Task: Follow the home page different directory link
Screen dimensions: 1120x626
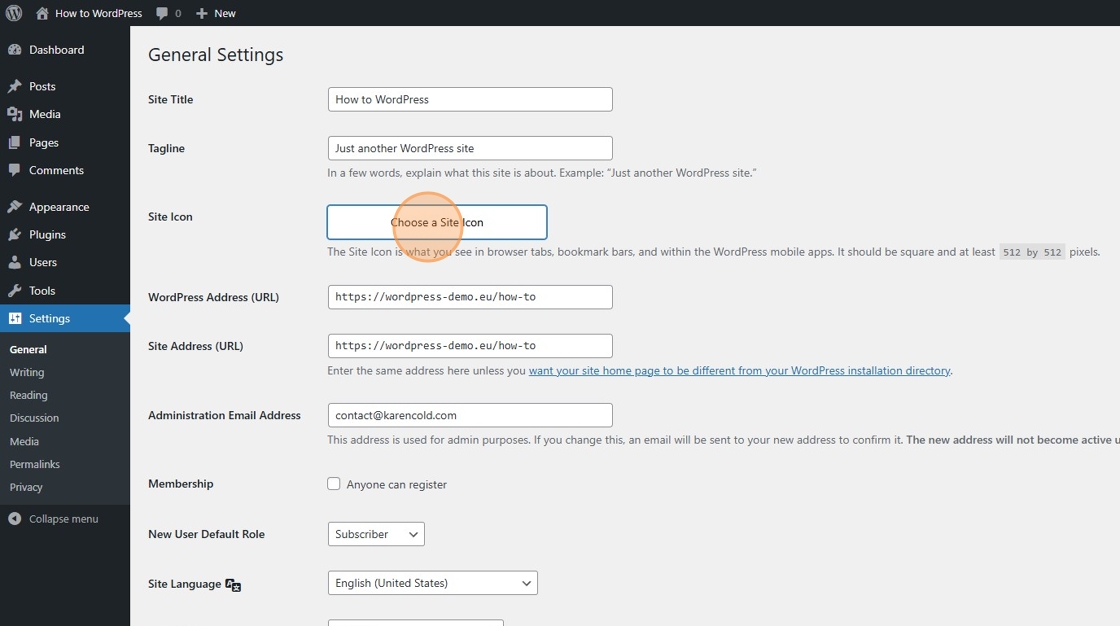Action: pyautogui.click(x=739, y=370)
